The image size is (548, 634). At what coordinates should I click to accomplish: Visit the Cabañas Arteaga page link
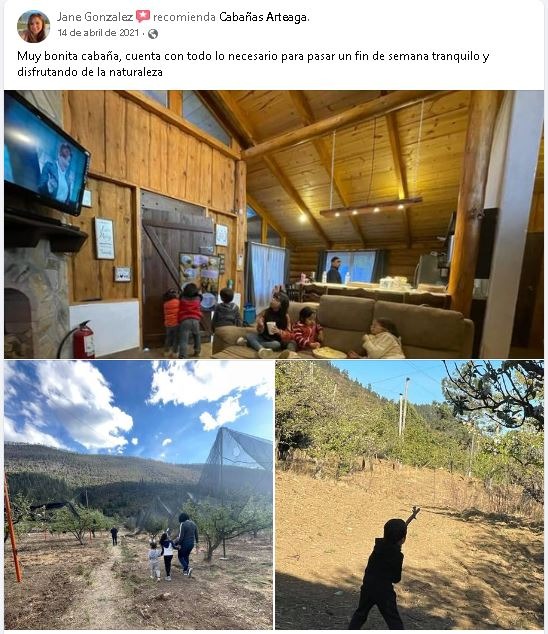(264, 17)
